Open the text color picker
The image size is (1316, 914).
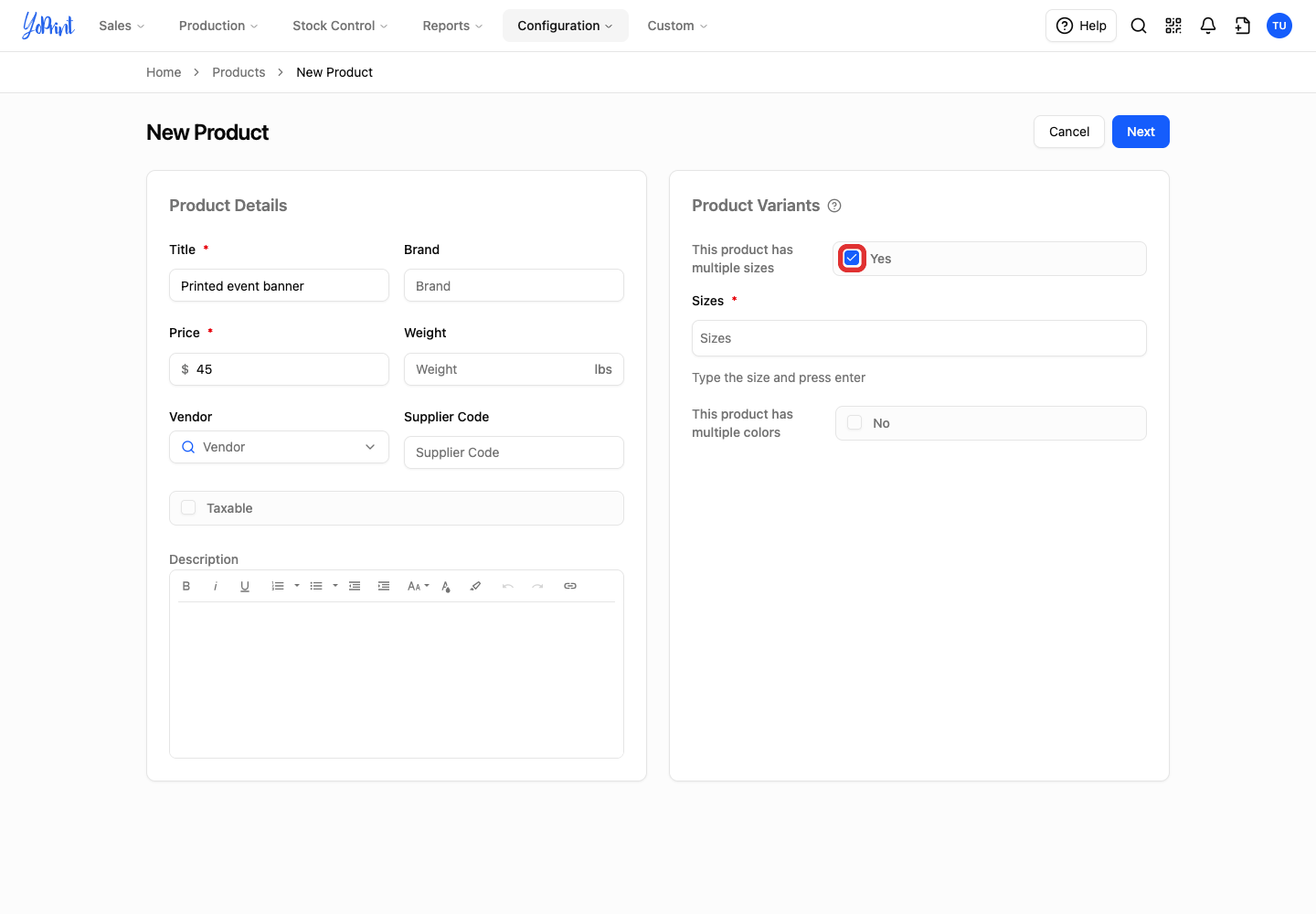click(x=446, y=586)
